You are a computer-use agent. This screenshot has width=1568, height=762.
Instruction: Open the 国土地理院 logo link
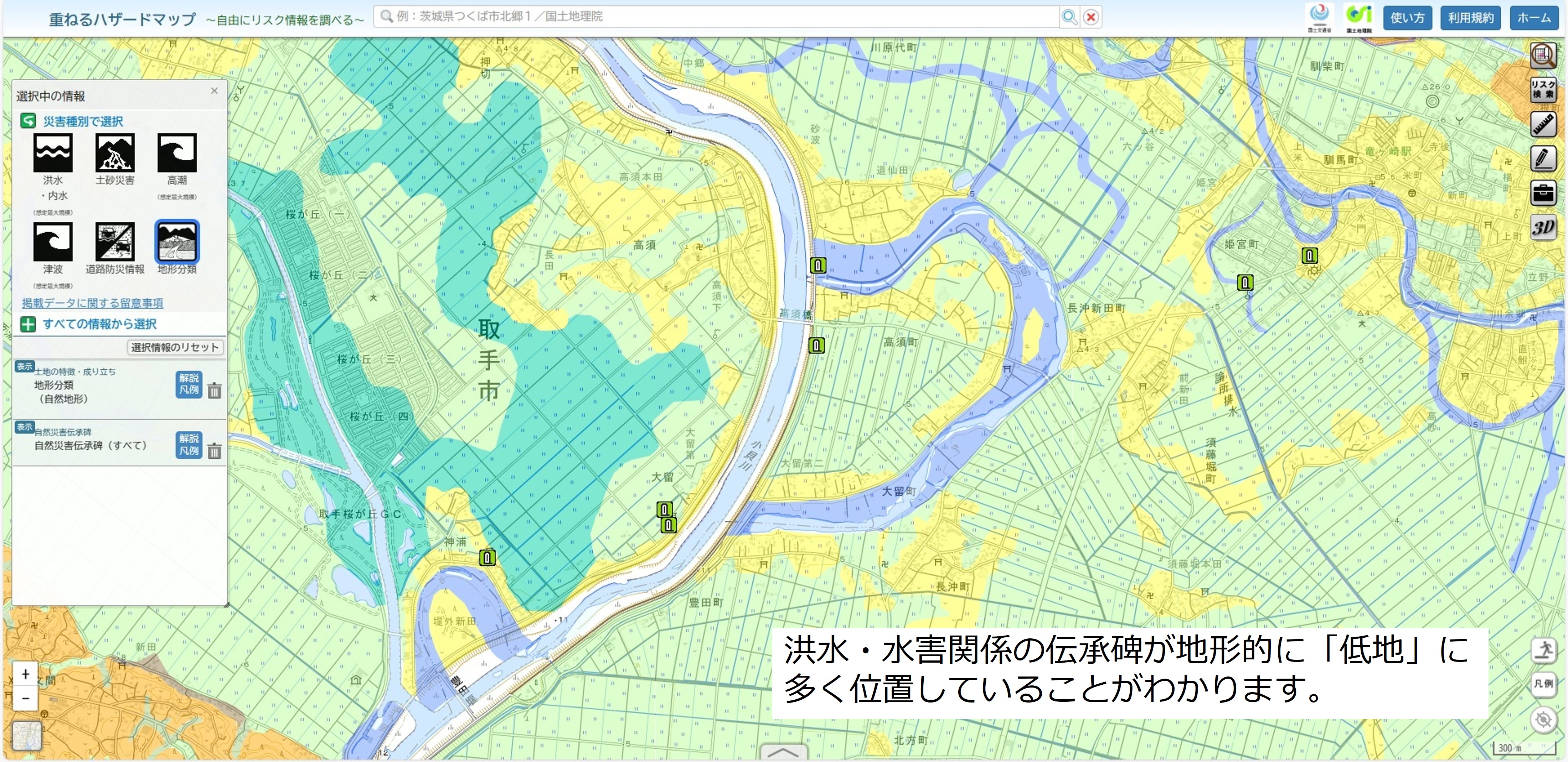[1358, 18]
